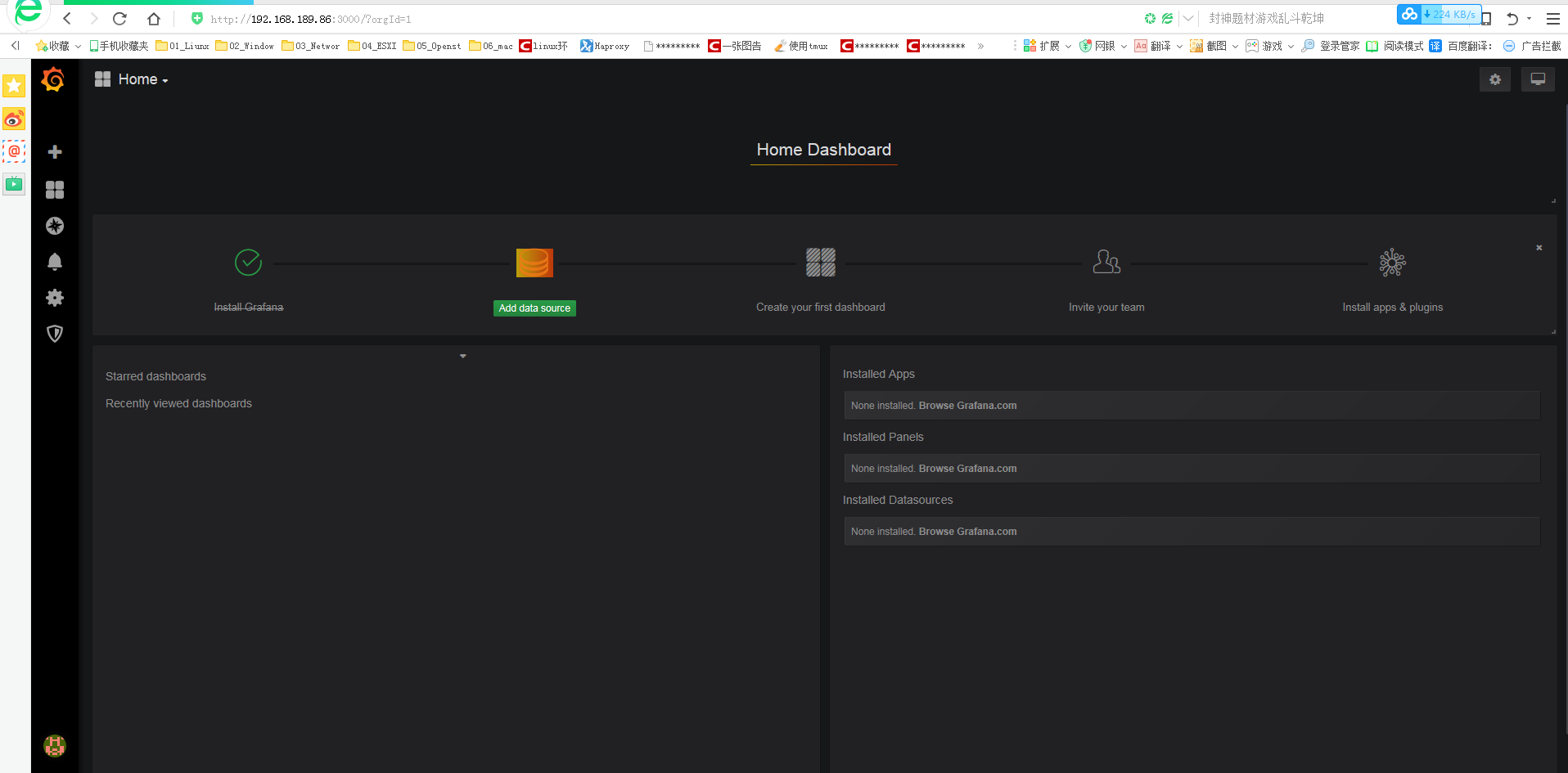Dismiss the getting started panel with X
1568x773 pixels.
(1539, 247)
